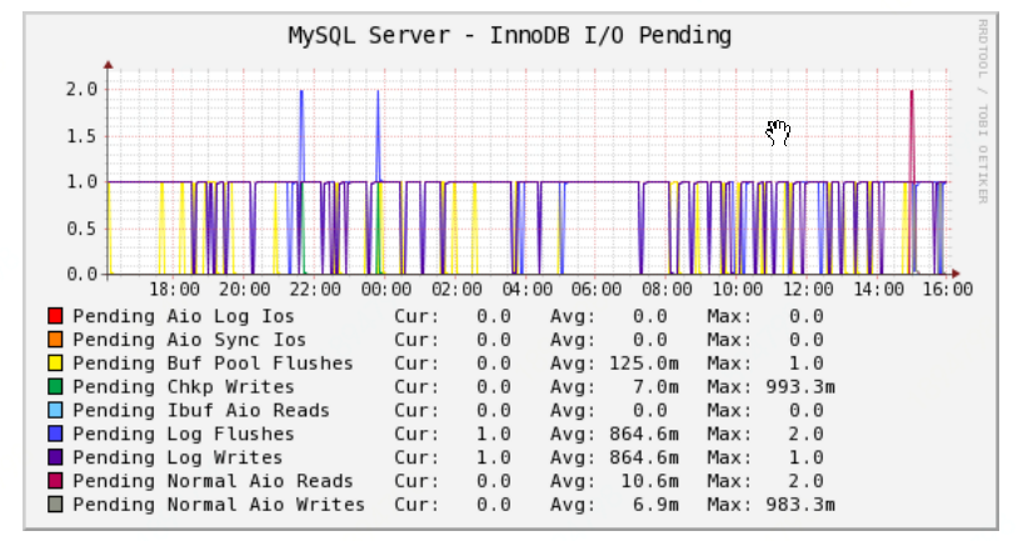Click the 04:00 x-axis time label
The width and height of the screenshot is (1028, 542).
tap(526, 289)
